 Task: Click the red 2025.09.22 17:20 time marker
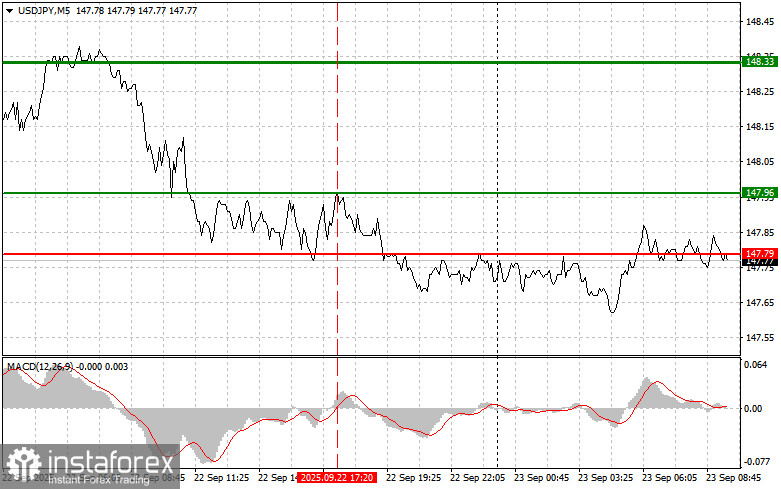337,478
